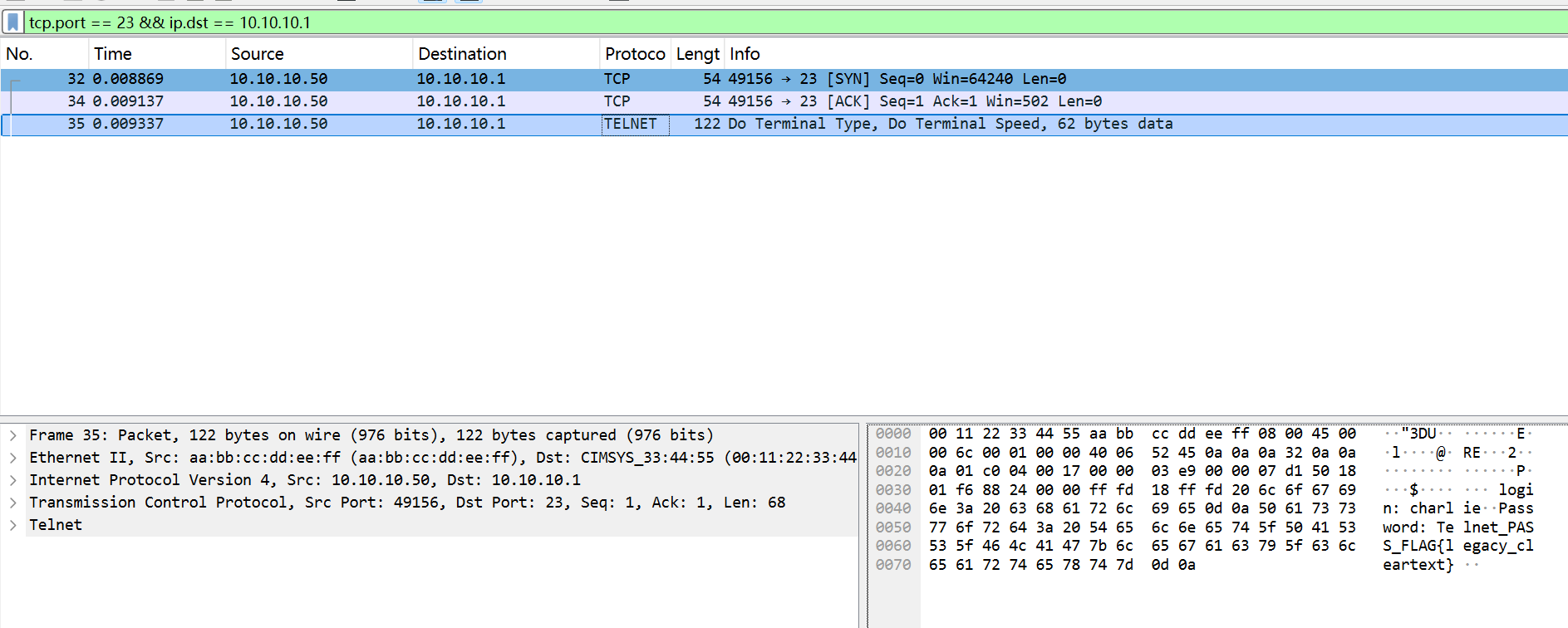The width and height of the screenshot is (1568, 628).
Task: Open the display filter bookmark icon
Action: click(12, 22)
